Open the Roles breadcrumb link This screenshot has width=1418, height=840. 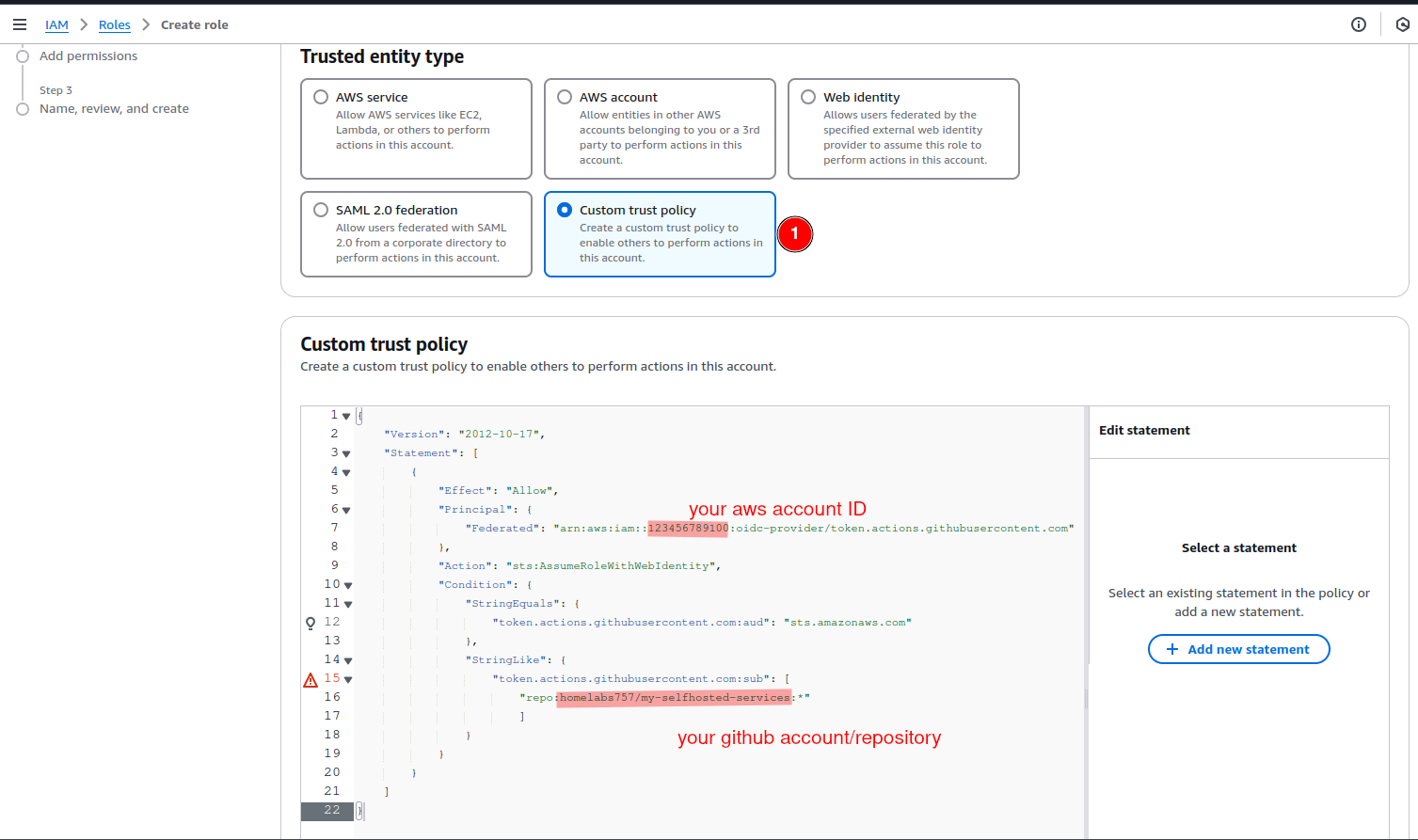[x=115, y=24]
